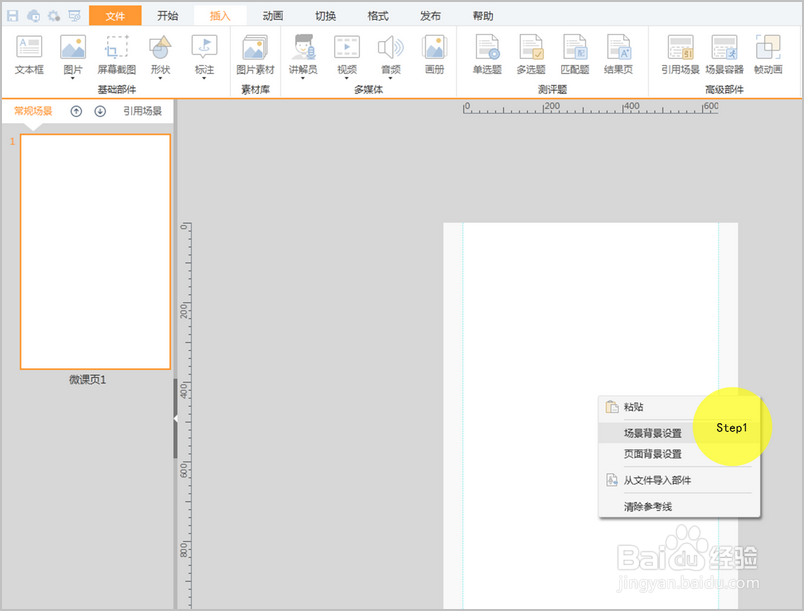Open the settings gear icon

54,16
